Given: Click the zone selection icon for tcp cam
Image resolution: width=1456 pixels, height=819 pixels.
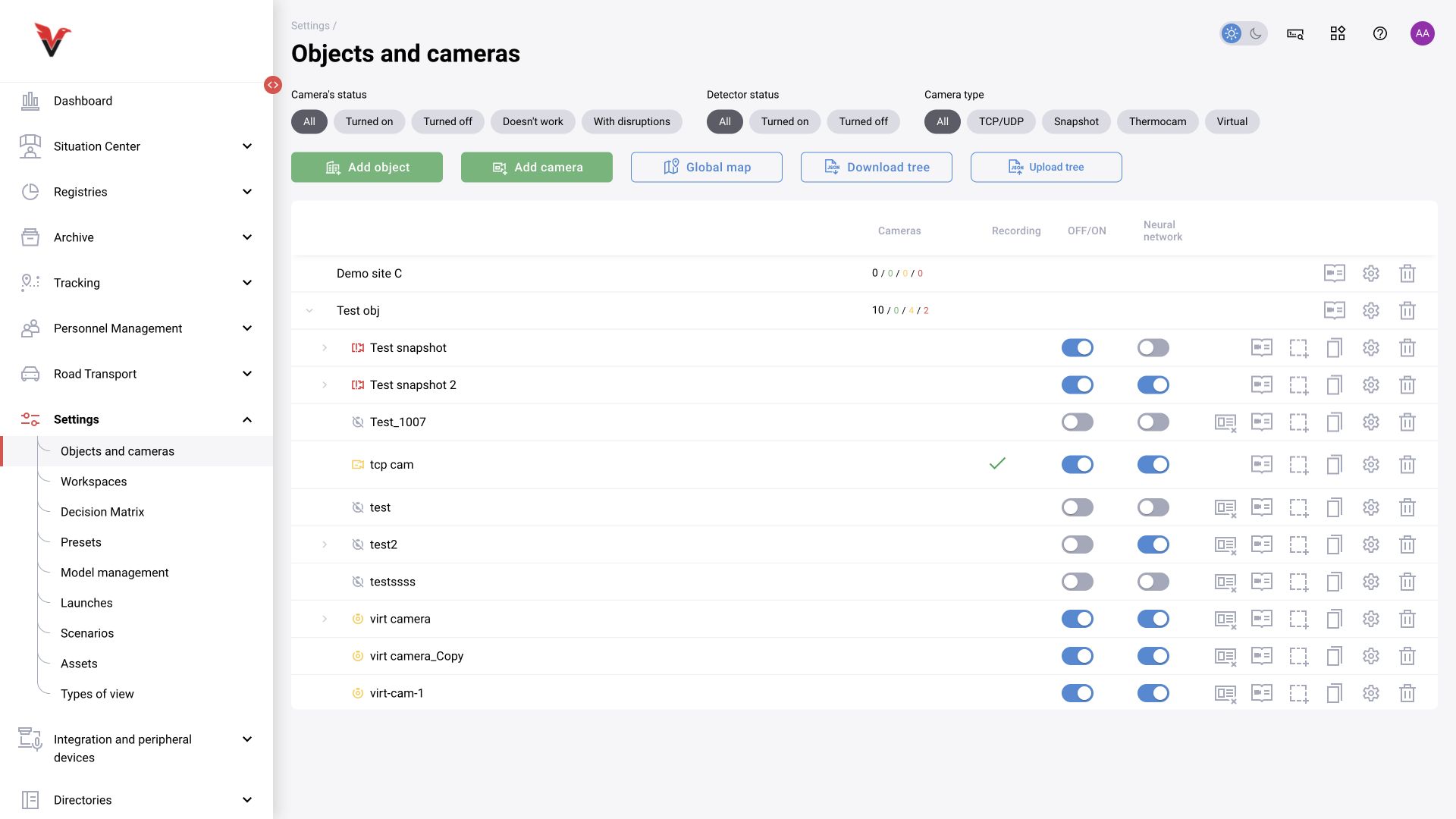Looking at the screenshot, I should [x=1299, y=464].
